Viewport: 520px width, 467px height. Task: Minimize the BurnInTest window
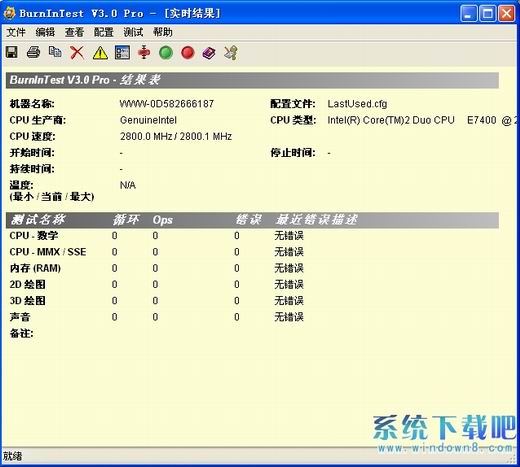click(468, 14)
